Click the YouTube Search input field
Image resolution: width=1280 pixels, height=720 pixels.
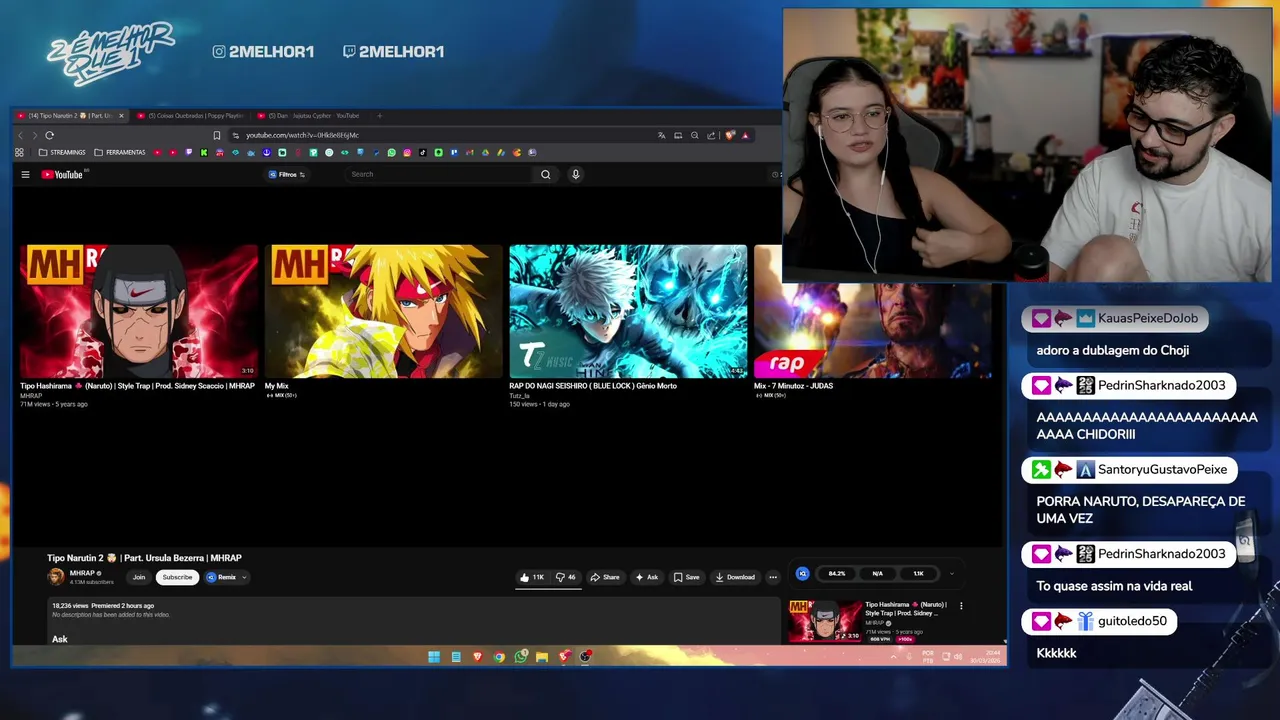pyautogui.click(x=440, y=174)
